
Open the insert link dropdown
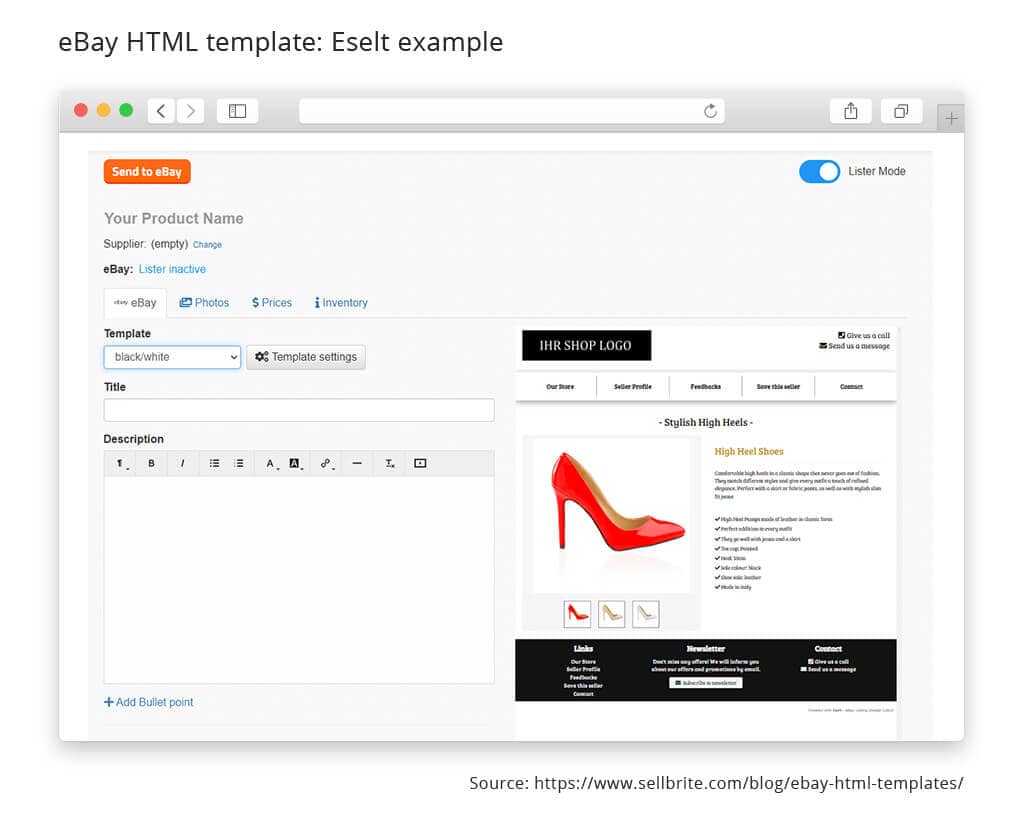coord(327,464)
